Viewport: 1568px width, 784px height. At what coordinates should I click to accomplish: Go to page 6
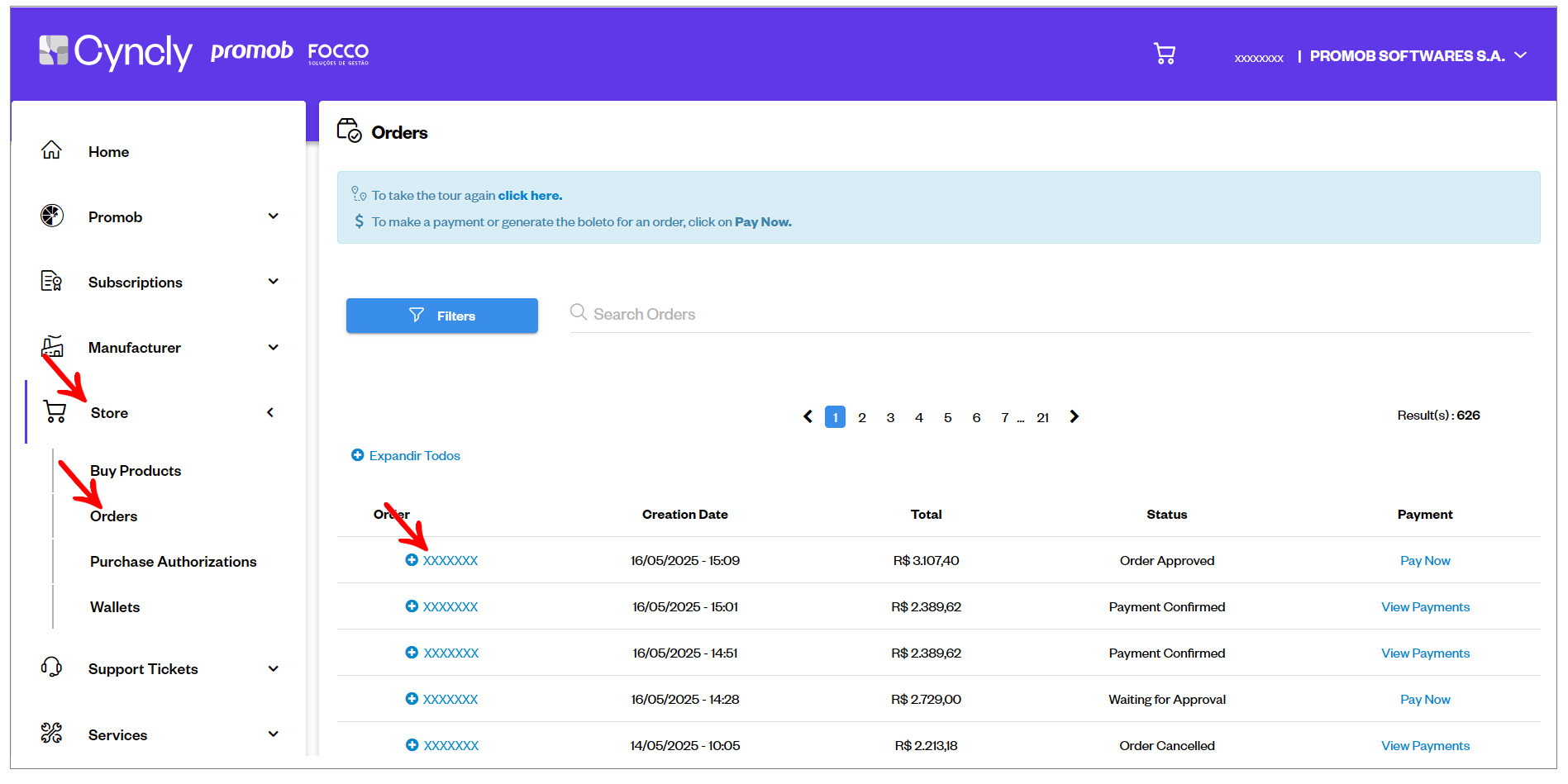[x=976, y=418]
